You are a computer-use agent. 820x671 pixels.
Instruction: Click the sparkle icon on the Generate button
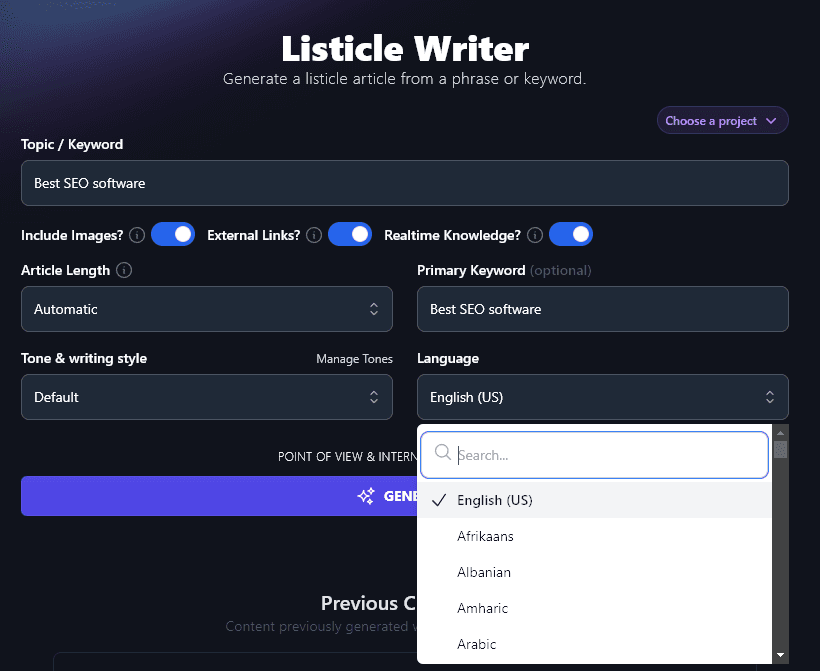pyautogui.click(x=367, y=495)
